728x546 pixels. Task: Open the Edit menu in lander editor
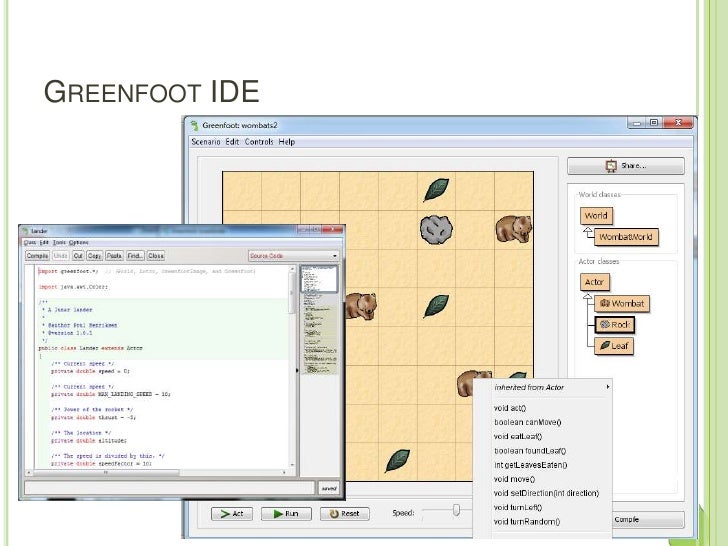tap(44, 242)
